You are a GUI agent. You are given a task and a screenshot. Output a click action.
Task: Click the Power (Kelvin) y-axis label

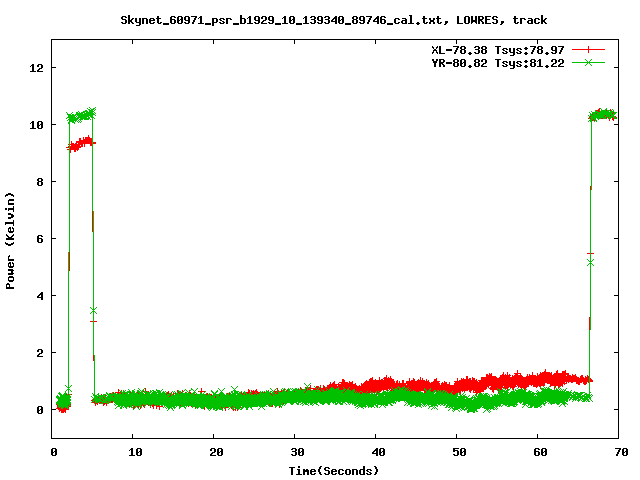click(11, 238)
